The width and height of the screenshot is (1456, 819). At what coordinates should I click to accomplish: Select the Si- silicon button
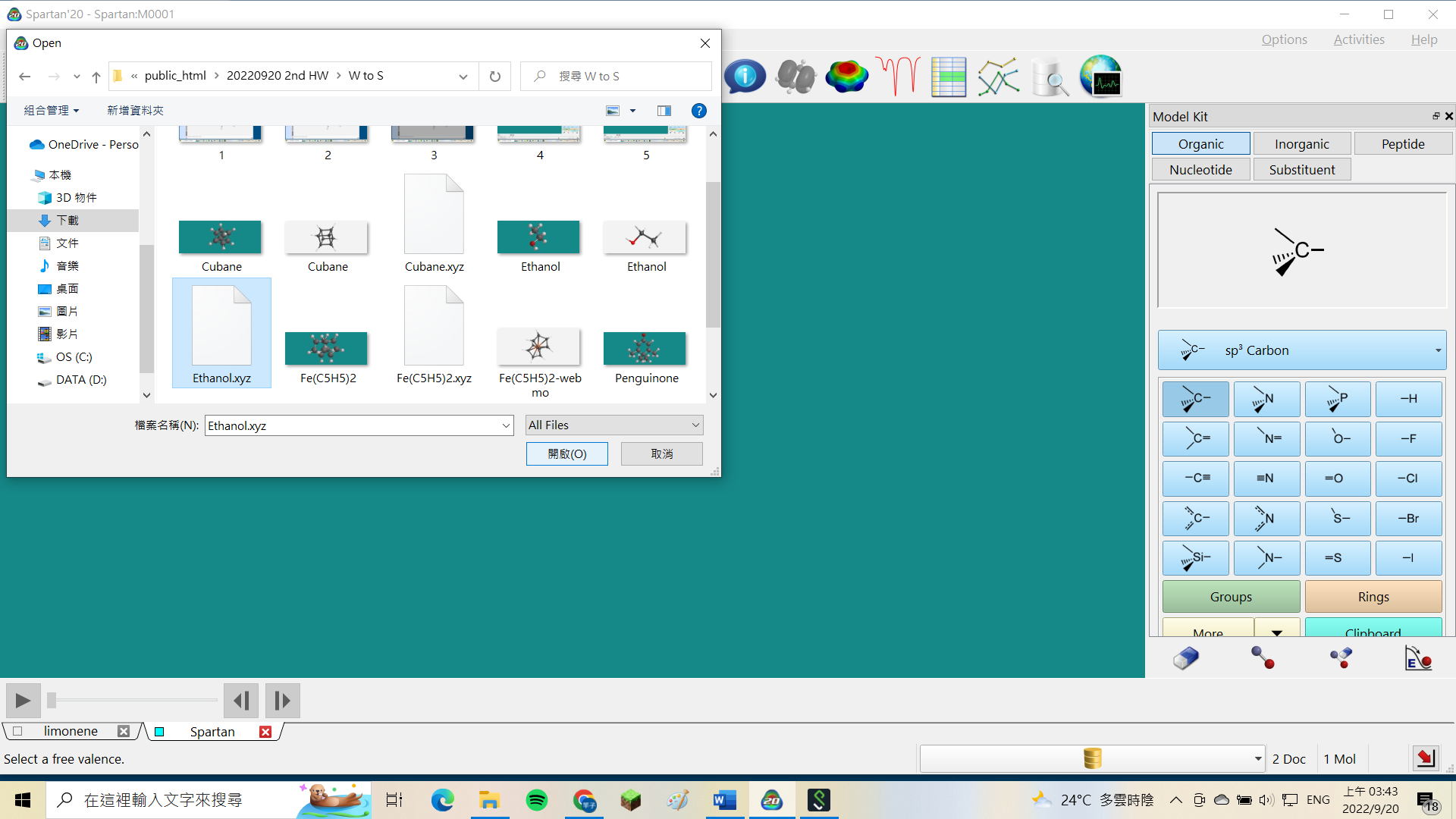pyautogui.click(x=1196, y=558)
